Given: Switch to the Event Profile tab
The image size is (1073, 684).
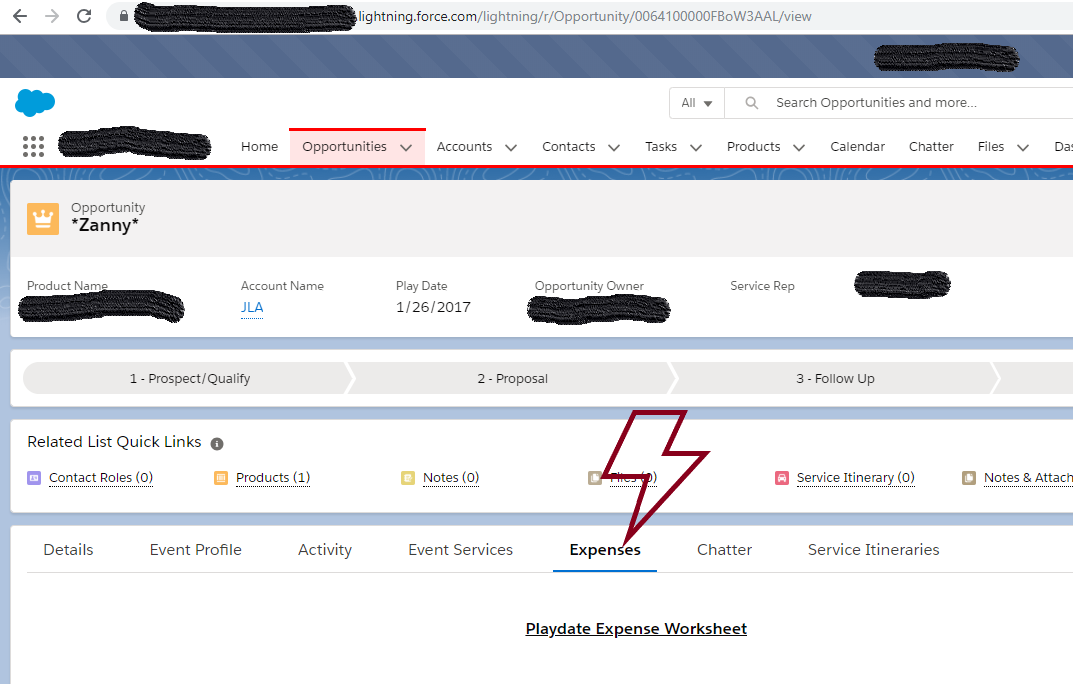Looking at the screenshot, I should click(196, 550).
